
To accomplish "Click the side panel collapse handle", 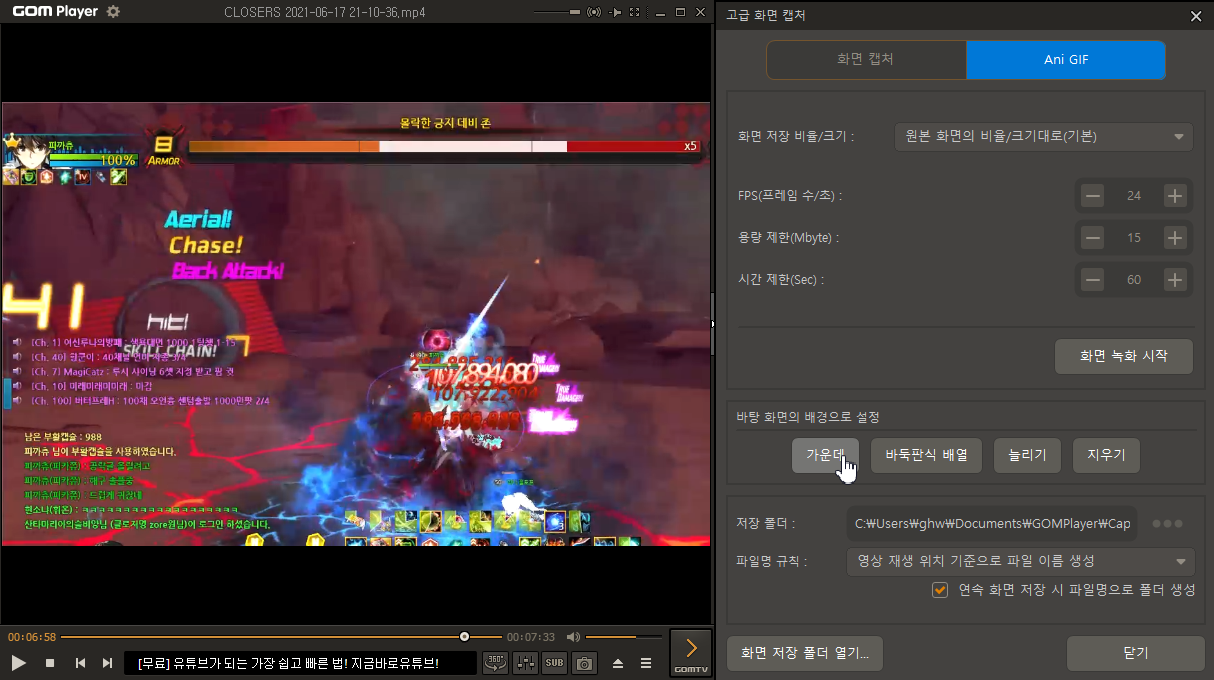I will pyautogui.click(x=713, y=324).
